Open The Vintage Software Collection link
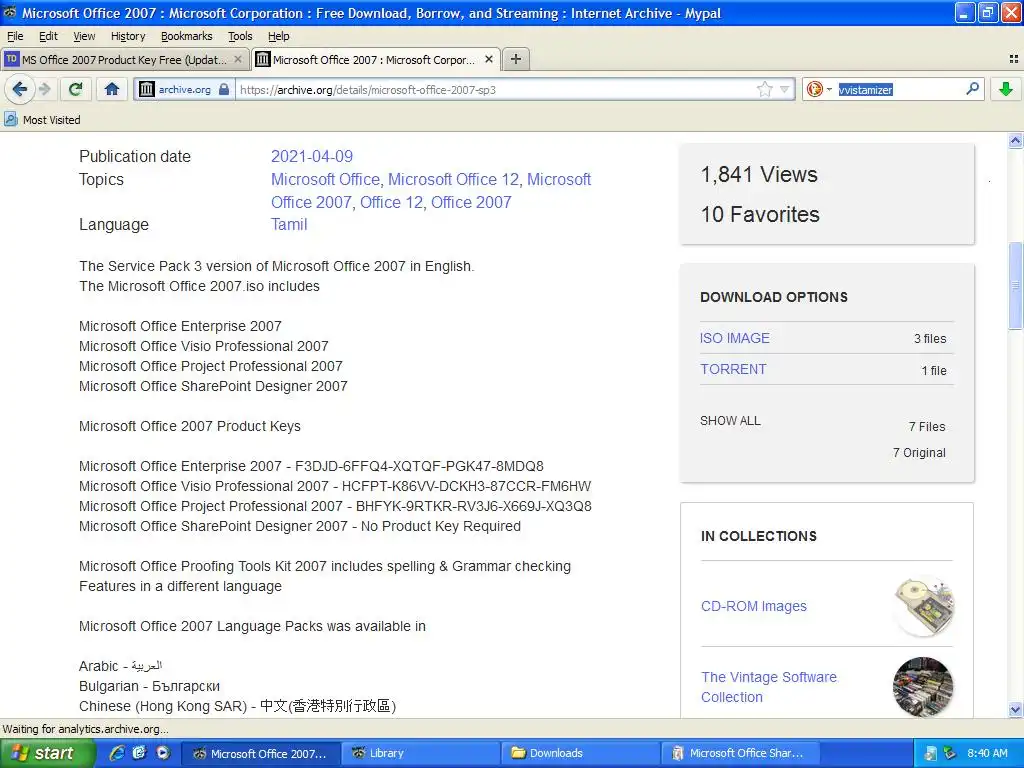 [769, 687]
